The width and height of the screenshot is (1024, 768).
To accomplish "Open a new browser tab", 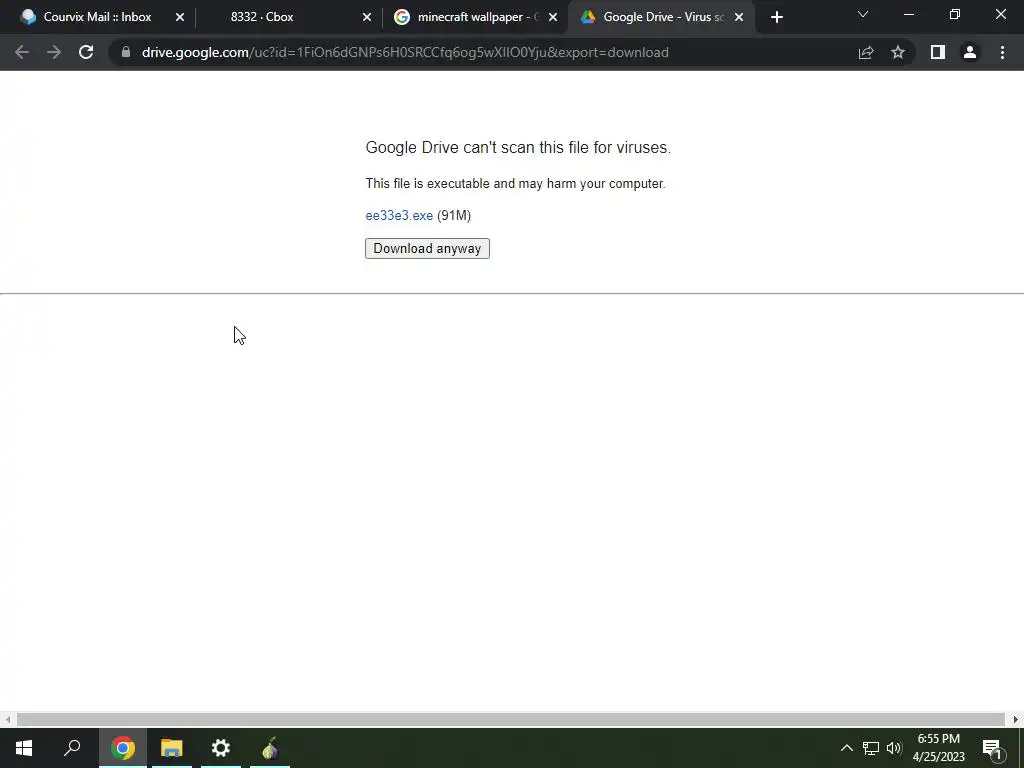I will (x=776, y=17).
